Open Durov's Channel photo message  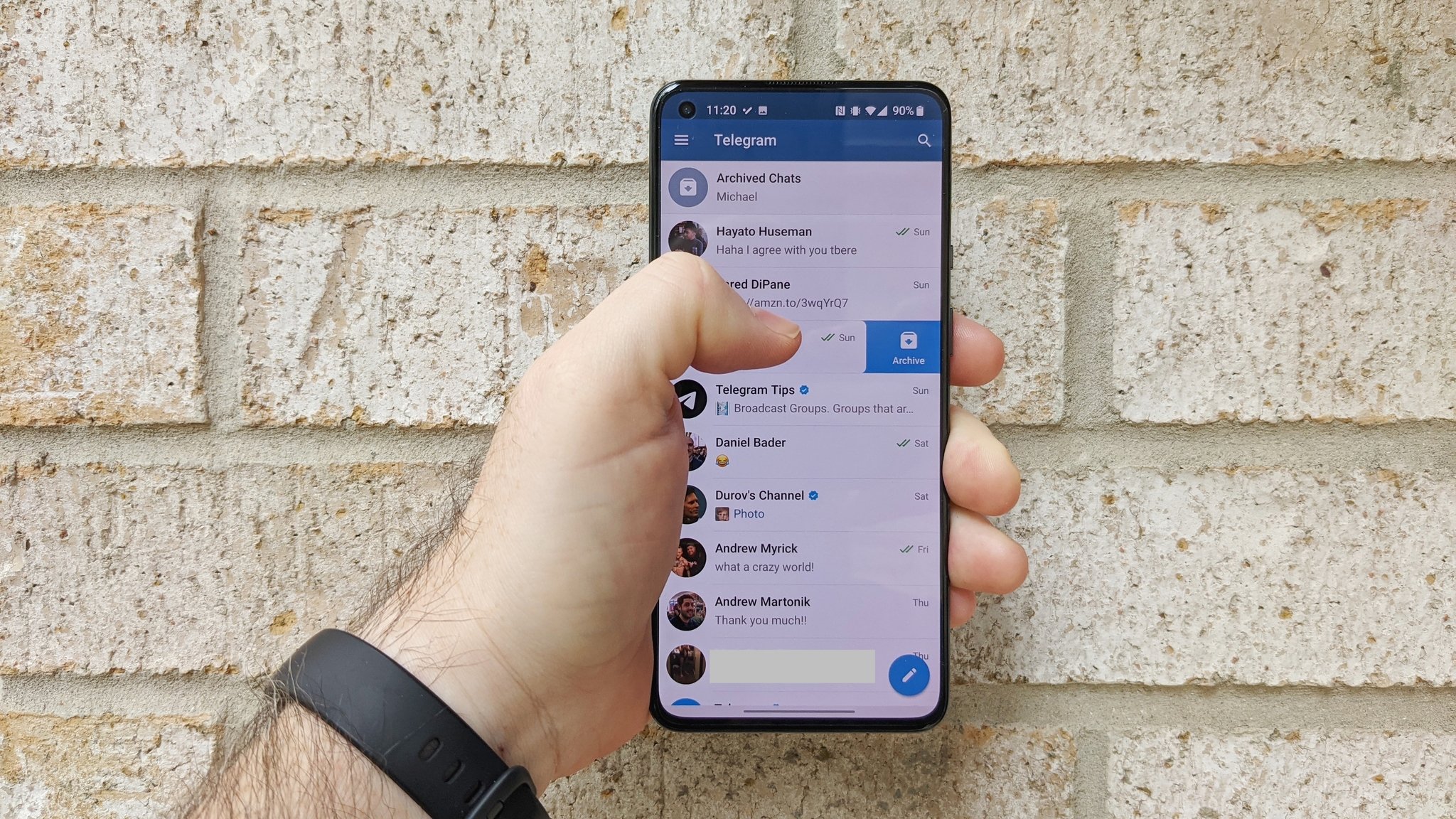point(800,504)
